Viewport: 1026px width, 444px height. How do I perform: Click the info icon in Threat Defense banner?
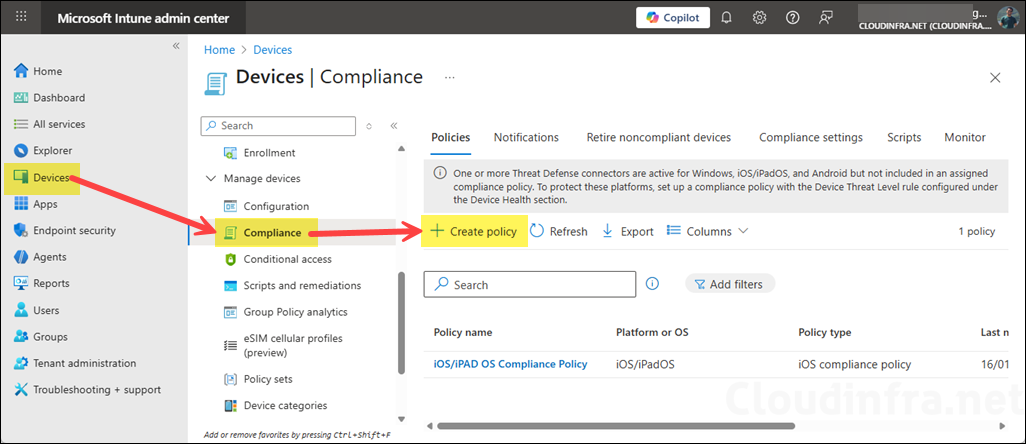point(440,173)
